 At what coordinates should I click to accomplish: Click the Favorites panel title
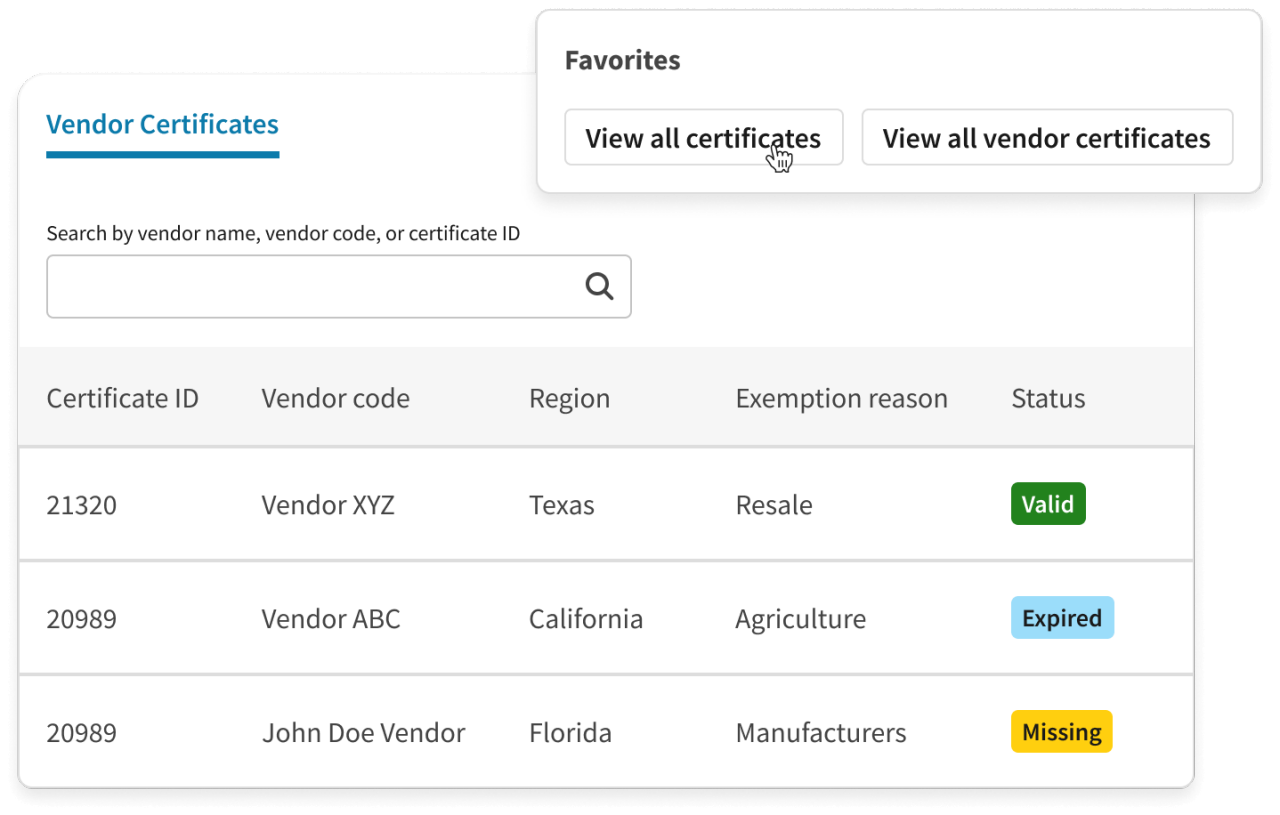coord(622,60)
